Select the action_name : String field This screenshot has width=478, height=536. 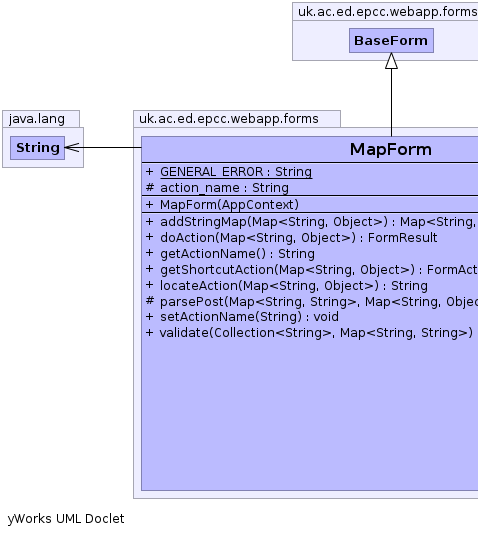[217, 188]
